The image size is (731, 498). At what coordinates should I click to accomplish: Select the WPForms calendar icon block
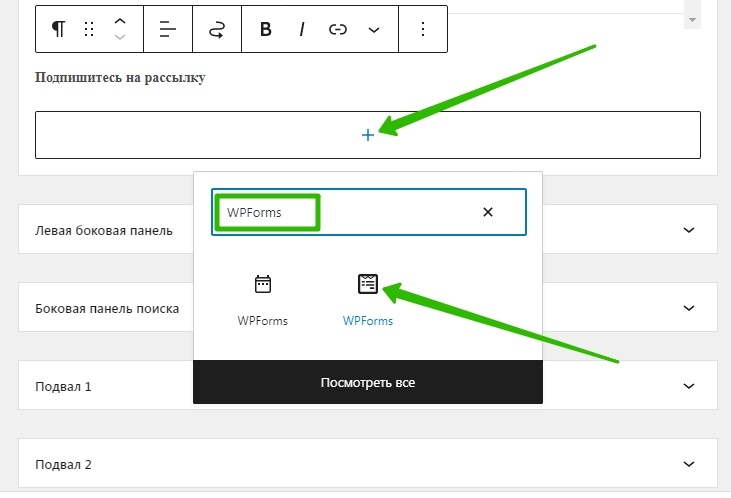(262, 300)
